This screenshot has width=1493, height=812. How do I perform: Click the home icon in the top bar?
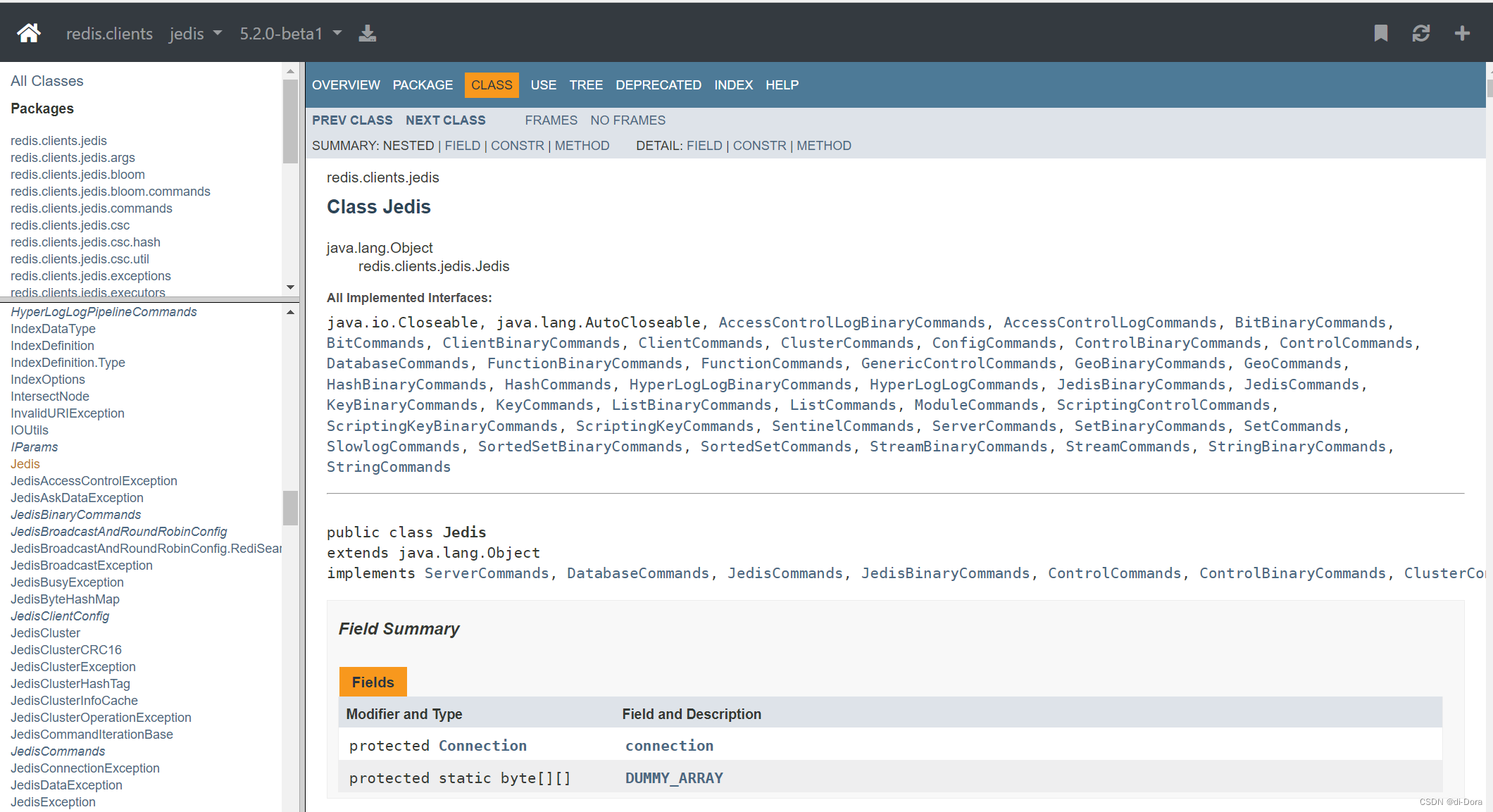click(28, 32)
